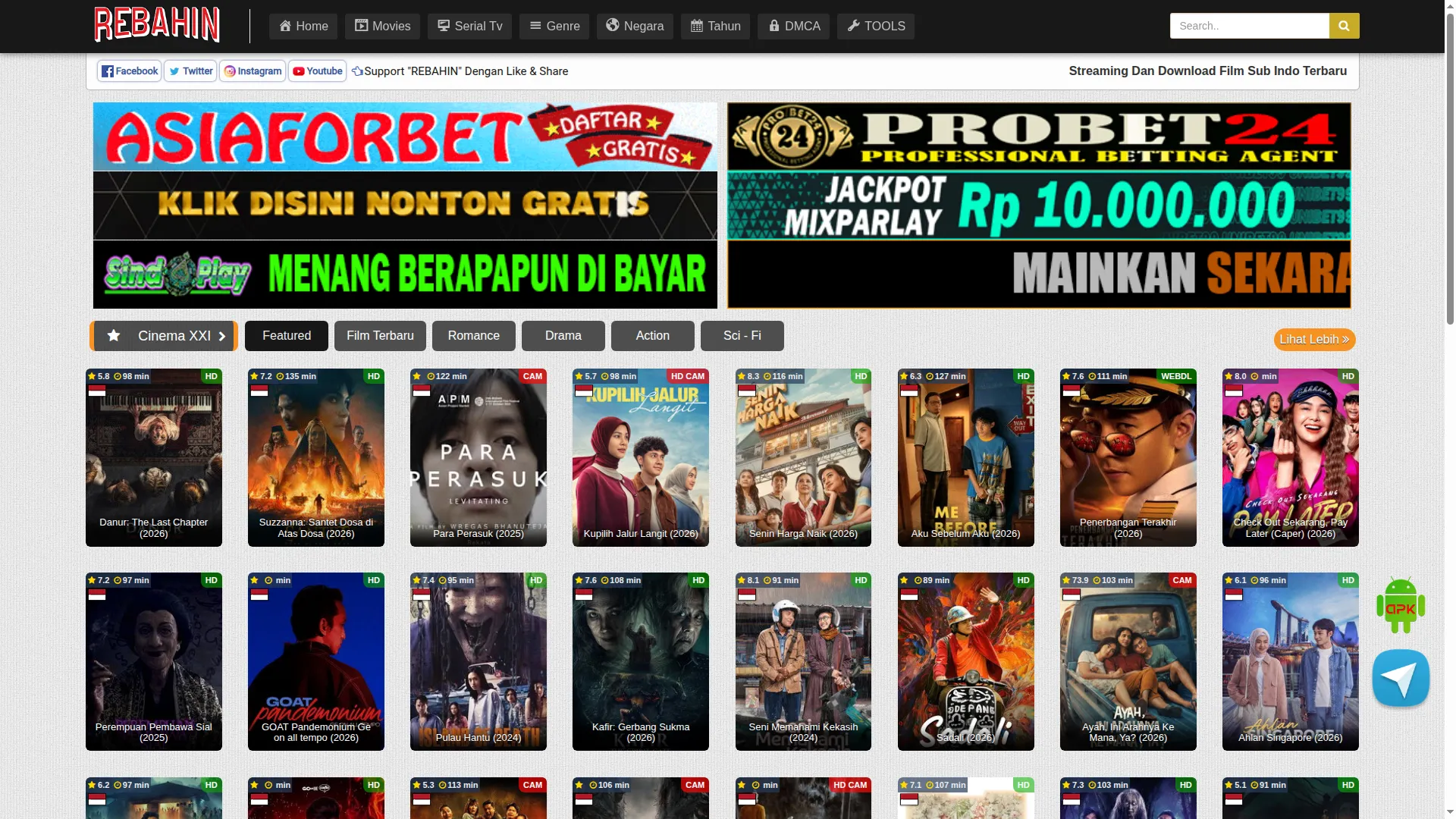The width and height of the screenshot is (1456, 819).
Task: Switch to the Film Terbaru tab
Action: tap(380, 336)
